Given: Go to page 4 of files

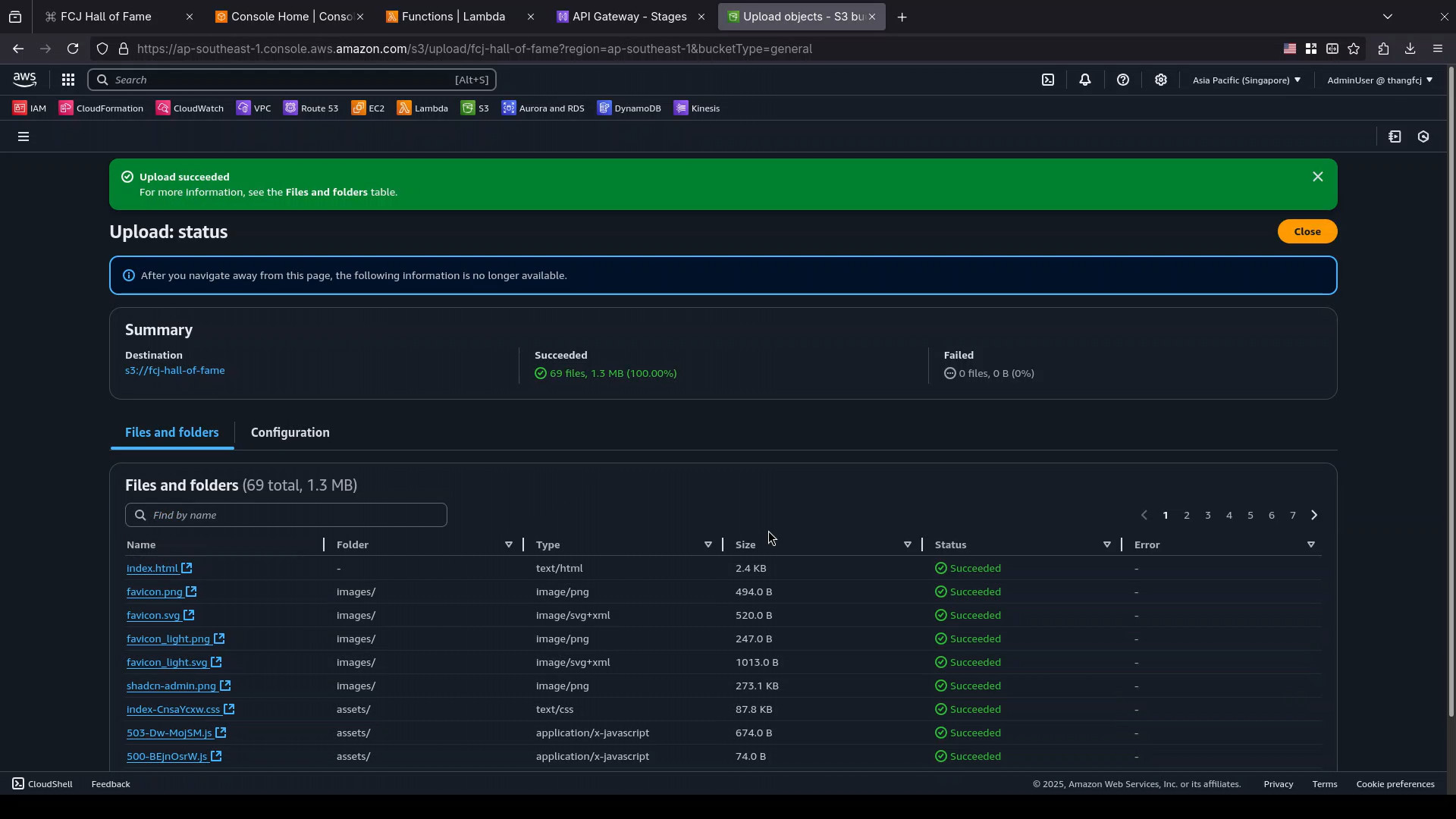Looking at the screenshot, I should (x=1229, y=515).
